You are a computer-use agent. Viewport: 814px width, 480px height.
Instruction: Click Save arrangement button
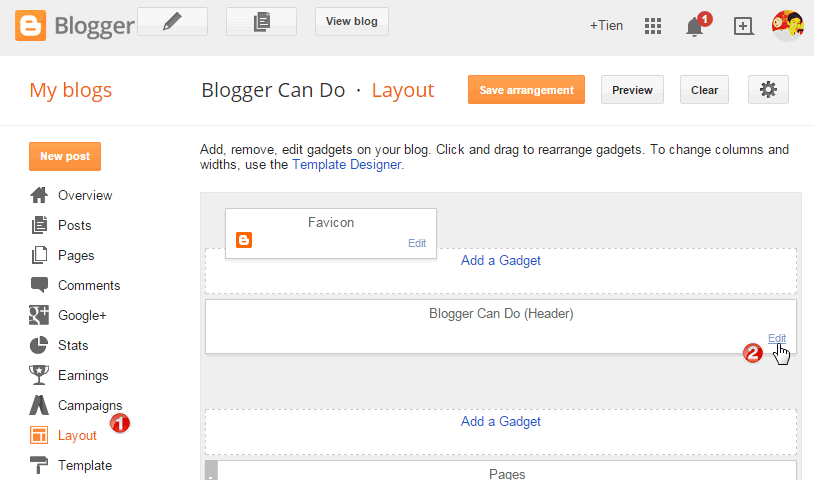point(526,90)
